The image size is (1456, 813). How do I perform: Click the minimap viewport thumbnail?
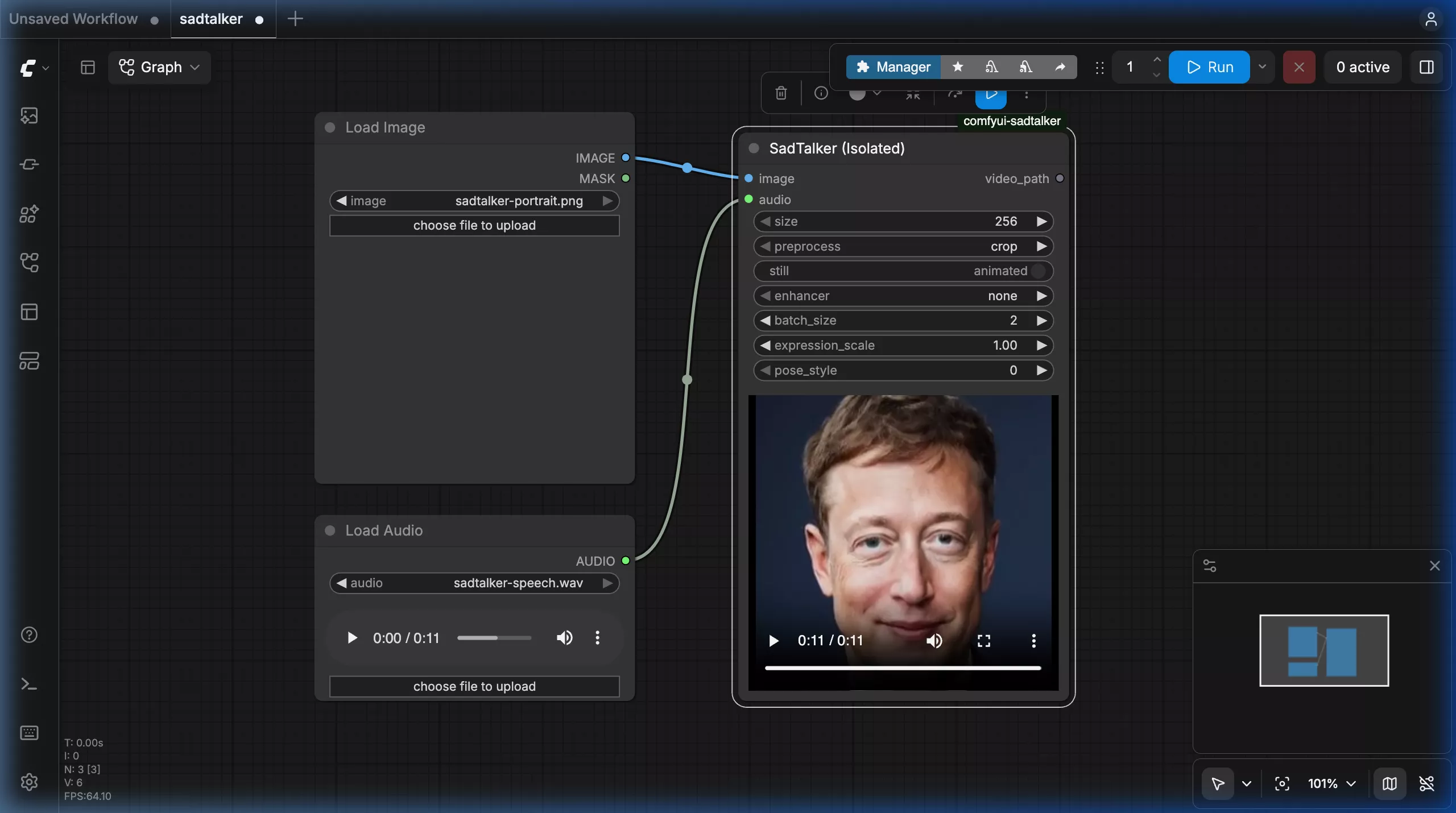tap(1323, 650)
